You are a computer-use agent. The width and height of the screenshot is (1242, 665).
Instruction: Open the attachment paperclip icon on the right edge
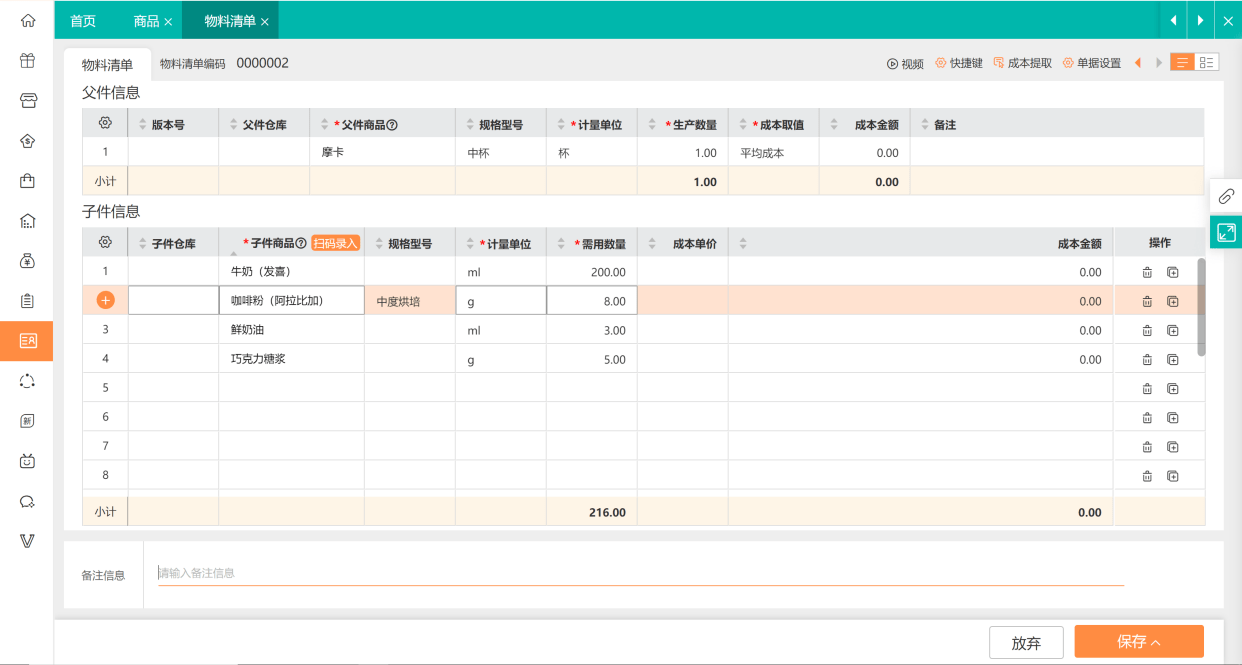coord(1226,196)
